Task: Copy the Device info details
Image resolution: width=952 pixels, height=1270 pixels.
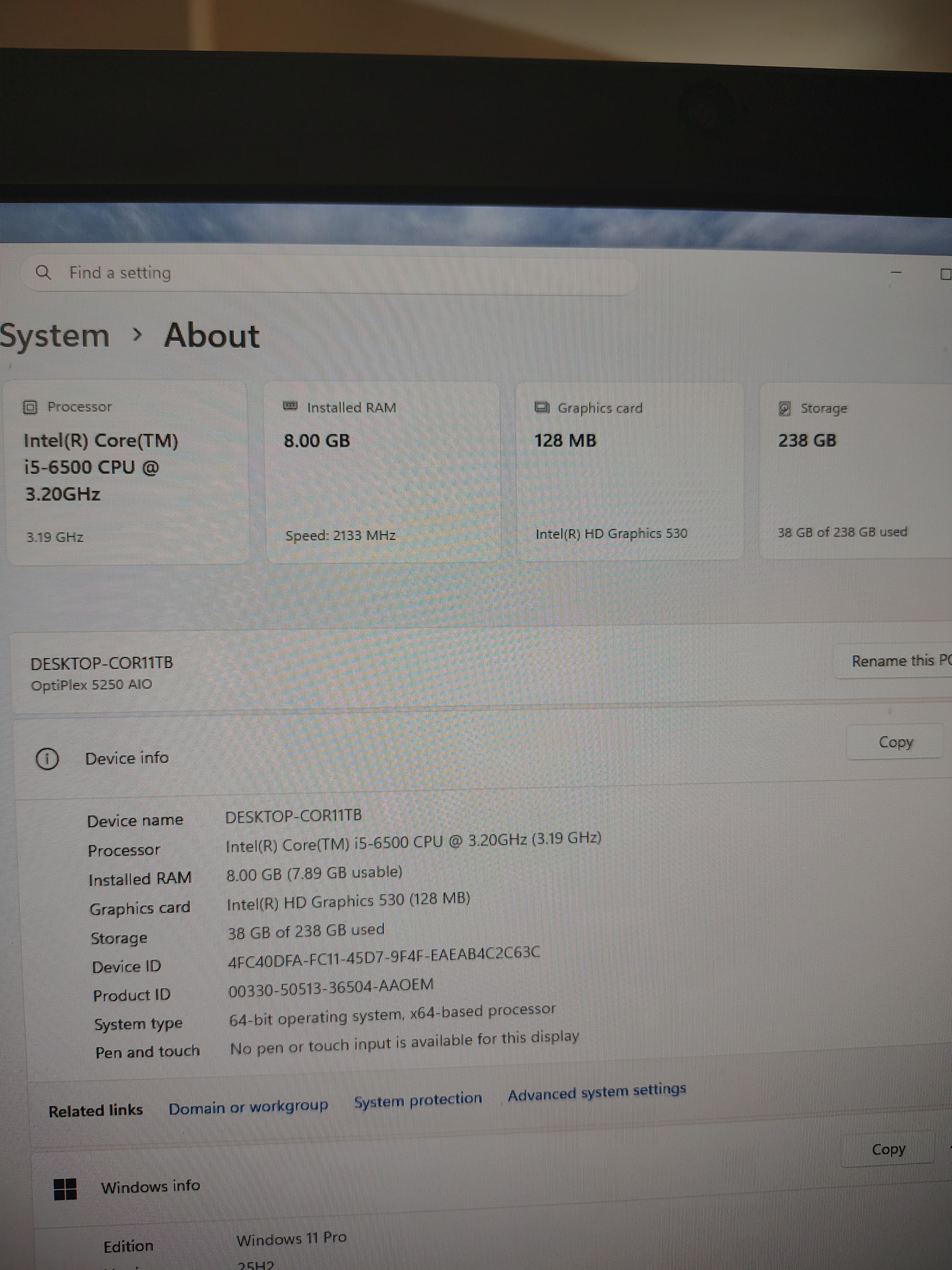Action: click(x=895, y=742)
